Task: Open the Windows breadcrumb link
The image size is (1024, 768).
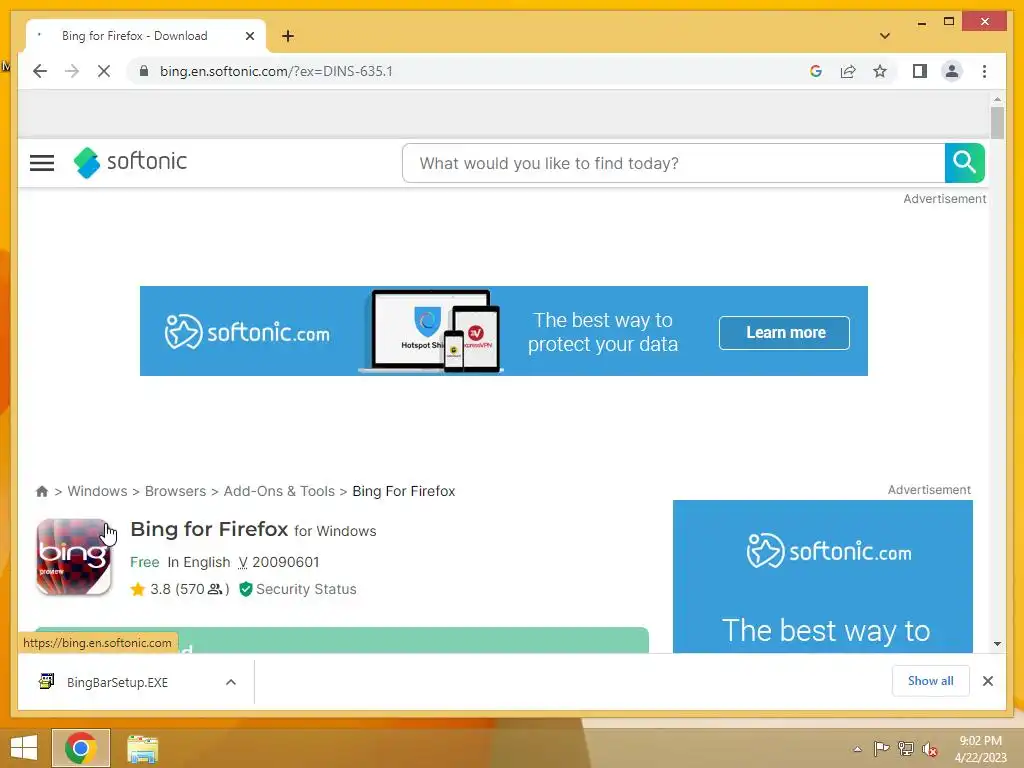Action: pos(97,491)
